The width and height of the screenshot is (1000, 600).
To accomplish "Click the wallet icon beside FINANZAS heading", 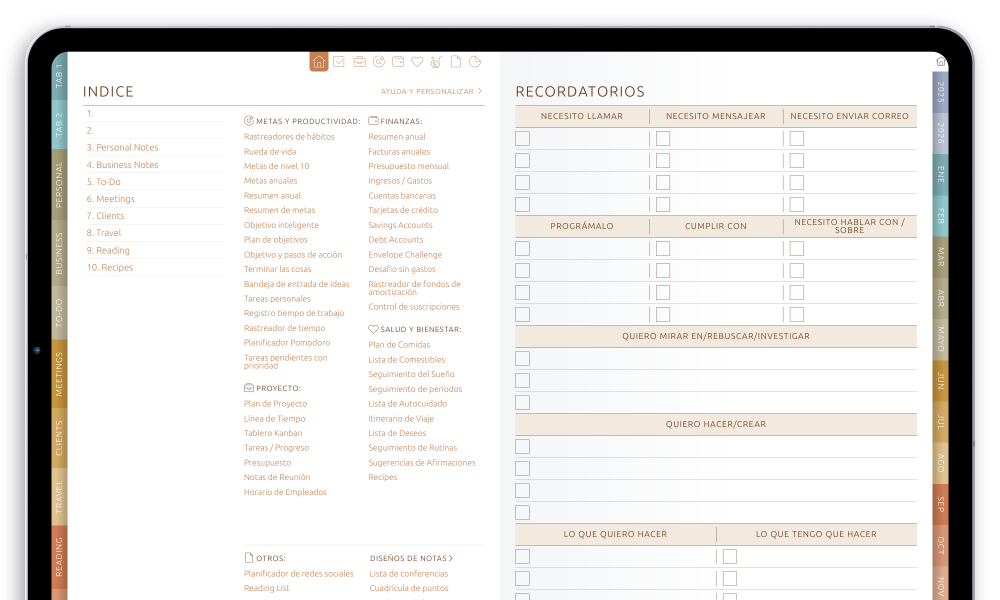I will 373,121.
